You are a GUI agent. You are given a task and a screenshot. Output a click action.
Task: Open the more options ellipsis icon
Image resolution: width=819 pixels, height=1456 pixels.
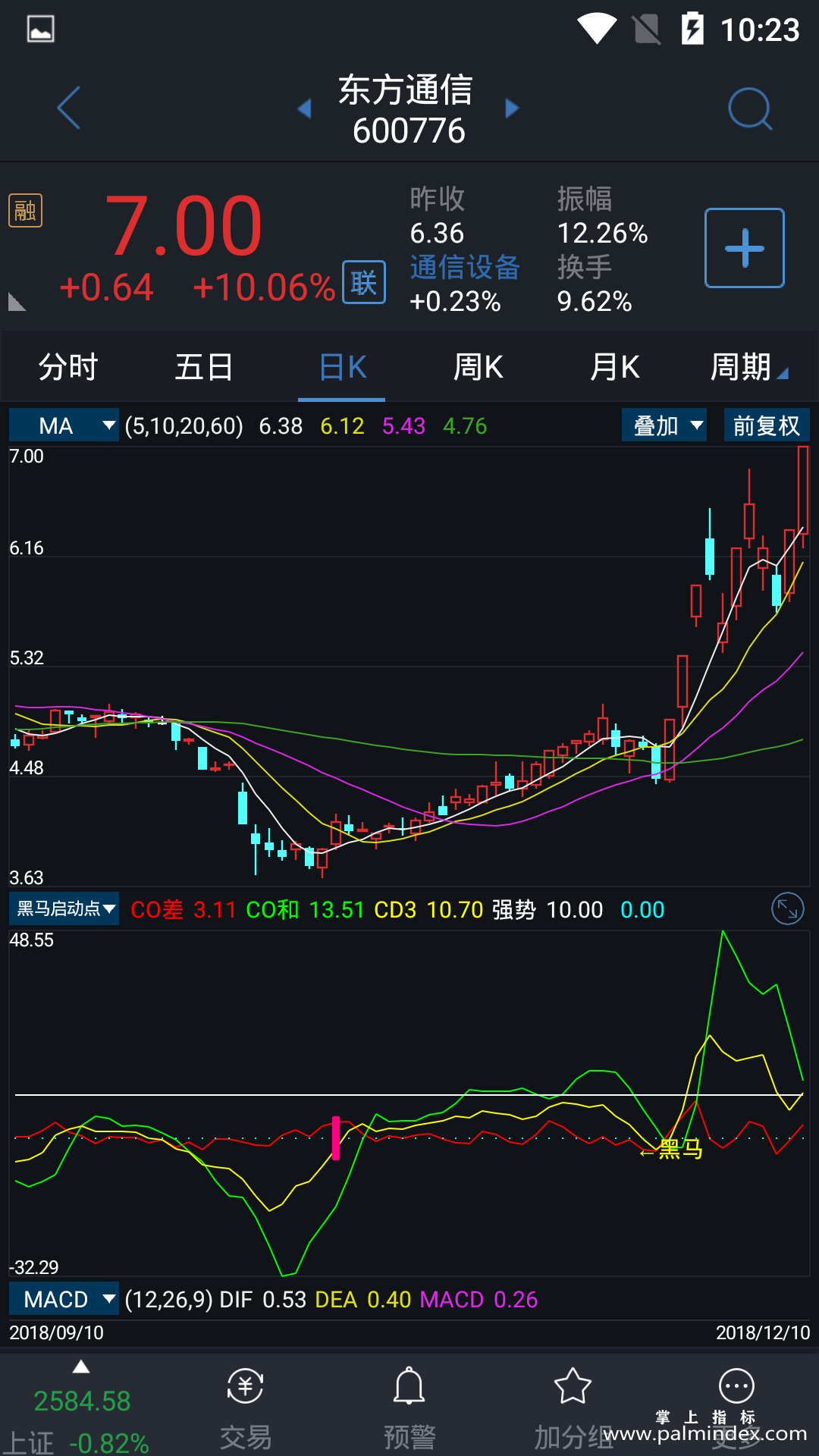[736, 1386]
